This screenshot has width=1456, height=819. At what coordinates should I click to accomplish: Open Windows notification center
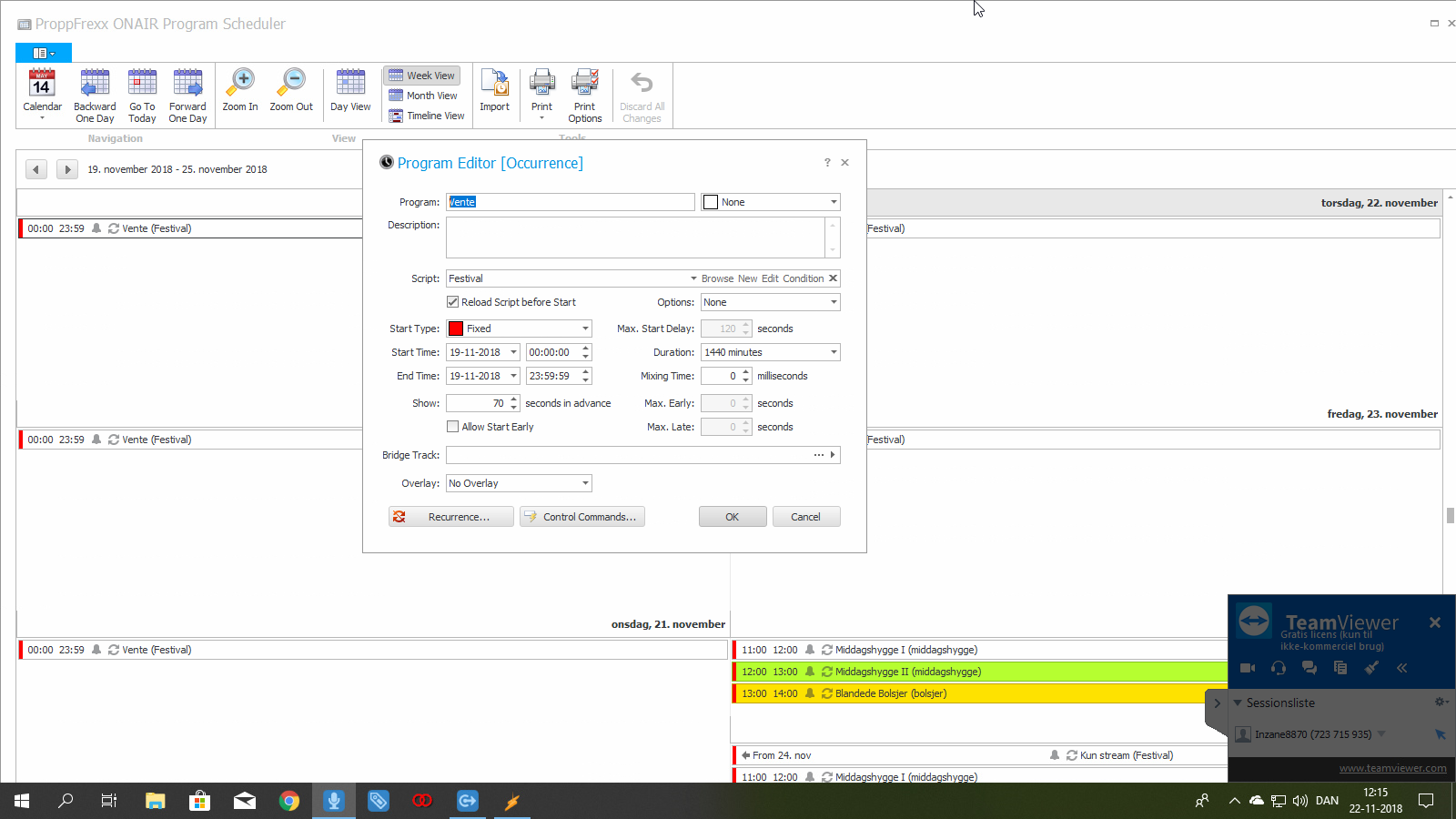pos(1426,801)
